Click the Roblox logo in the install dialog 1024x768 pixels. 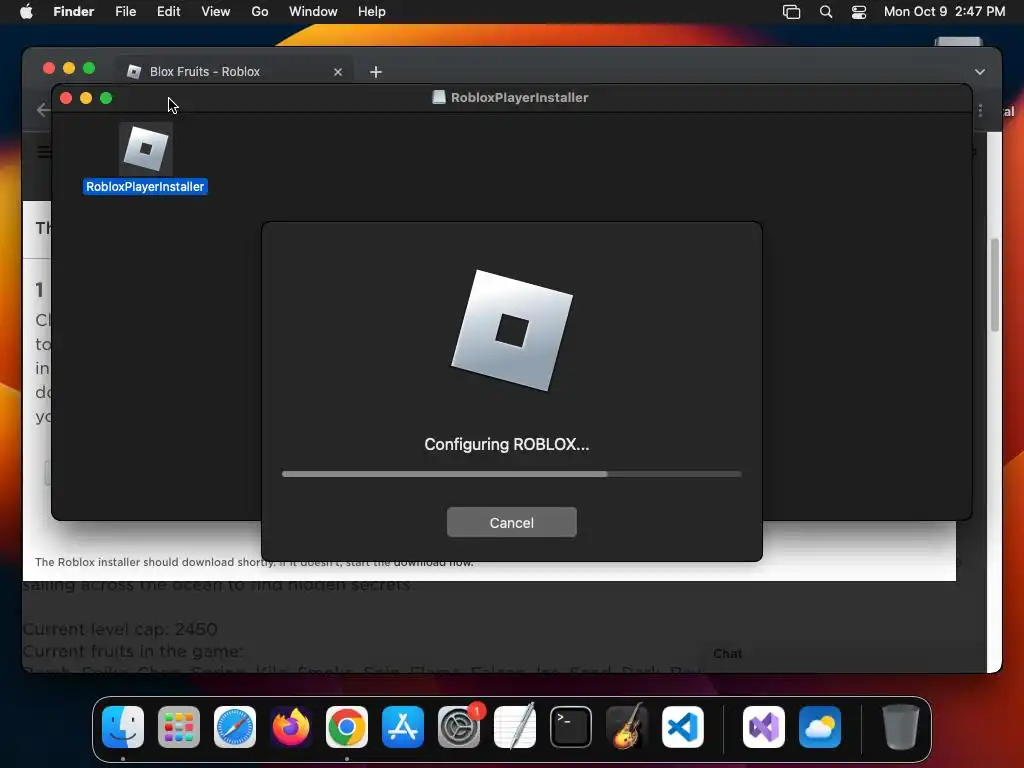tap(512, 330)
